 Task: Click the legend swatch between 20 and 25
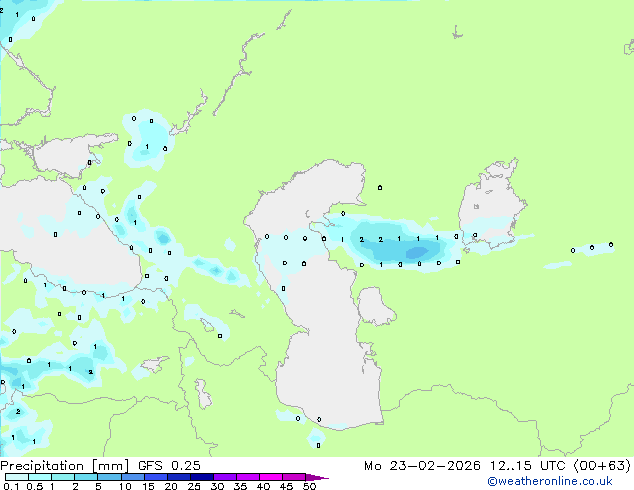coord(179,477)
